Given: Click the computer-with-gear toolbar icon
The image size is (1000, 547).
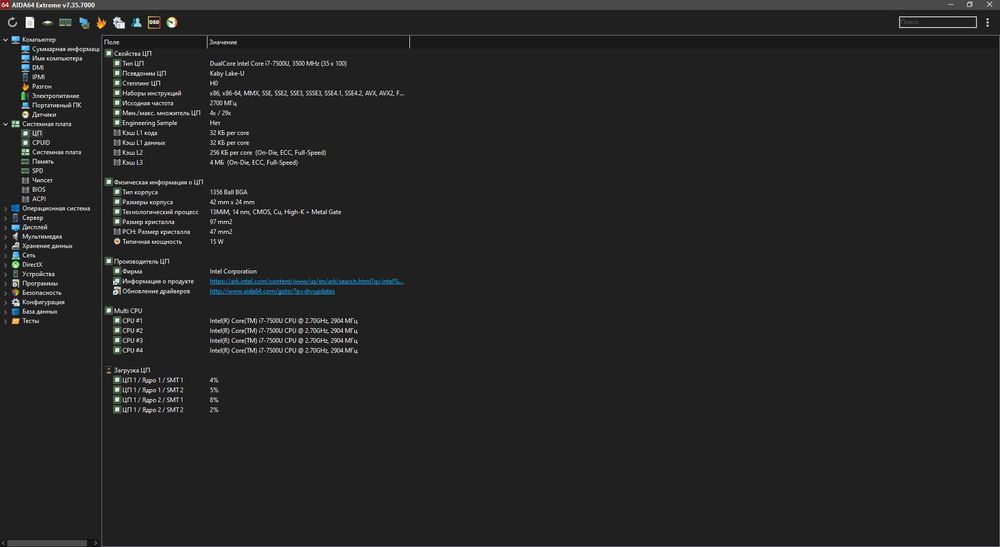Looking at the screenshot, I should point(119,21).
